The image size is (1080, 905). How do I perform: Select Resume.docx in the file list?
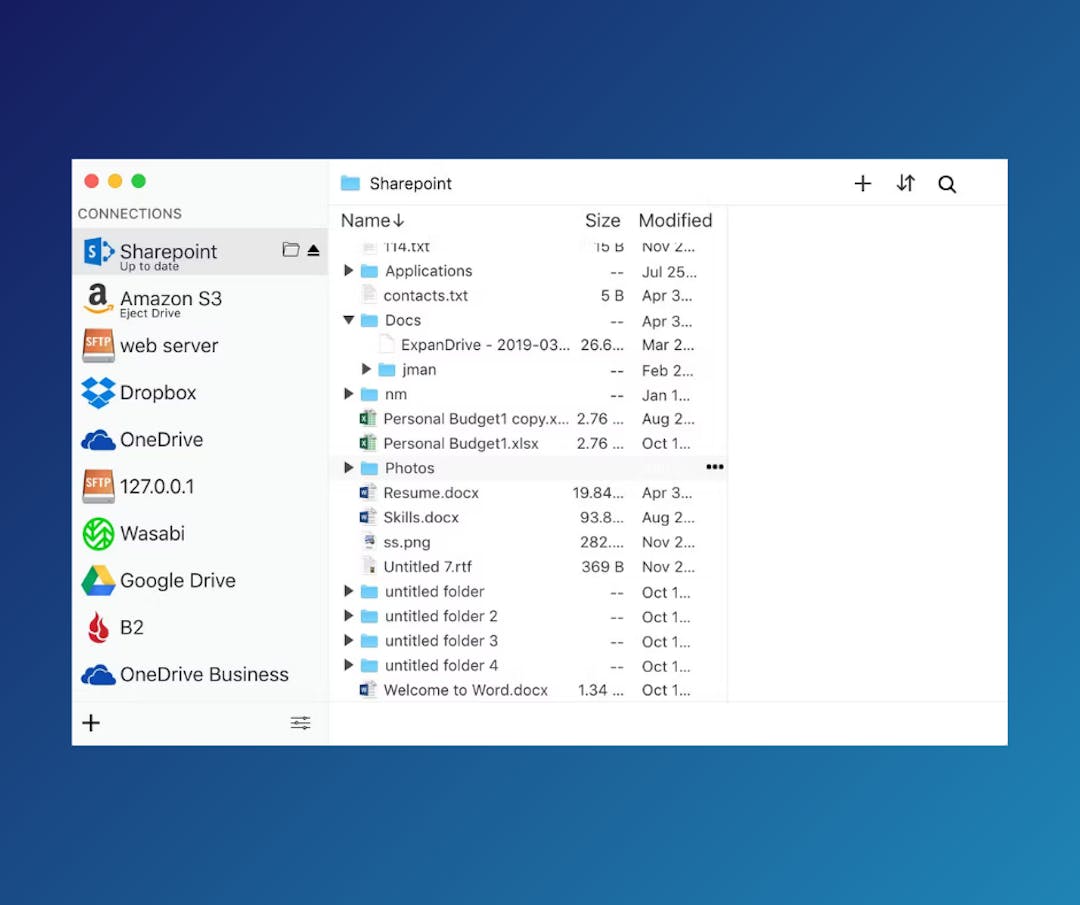431,492
